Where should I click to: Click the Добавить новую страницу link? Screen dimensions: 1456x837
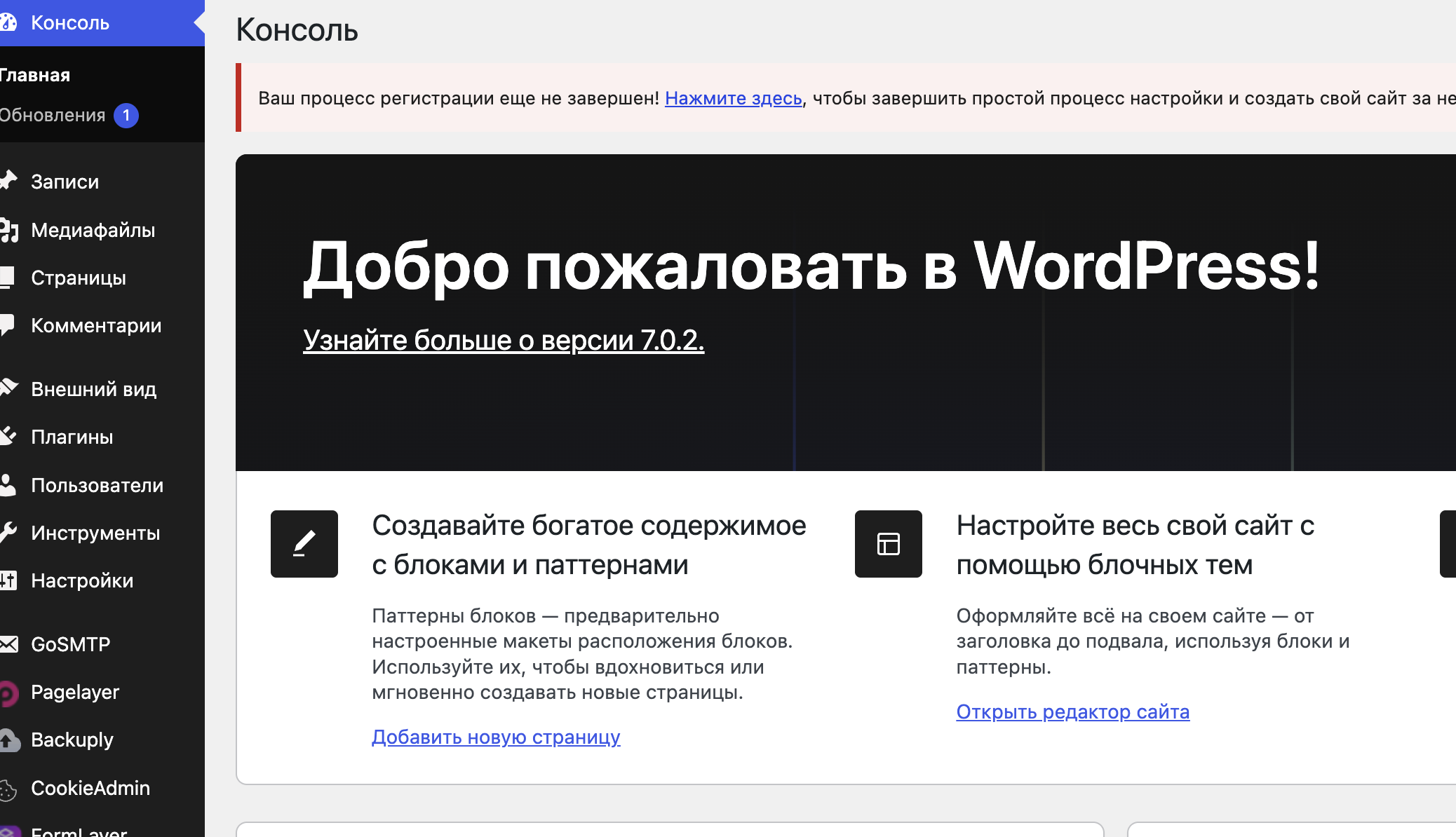(x=496, y=737)
